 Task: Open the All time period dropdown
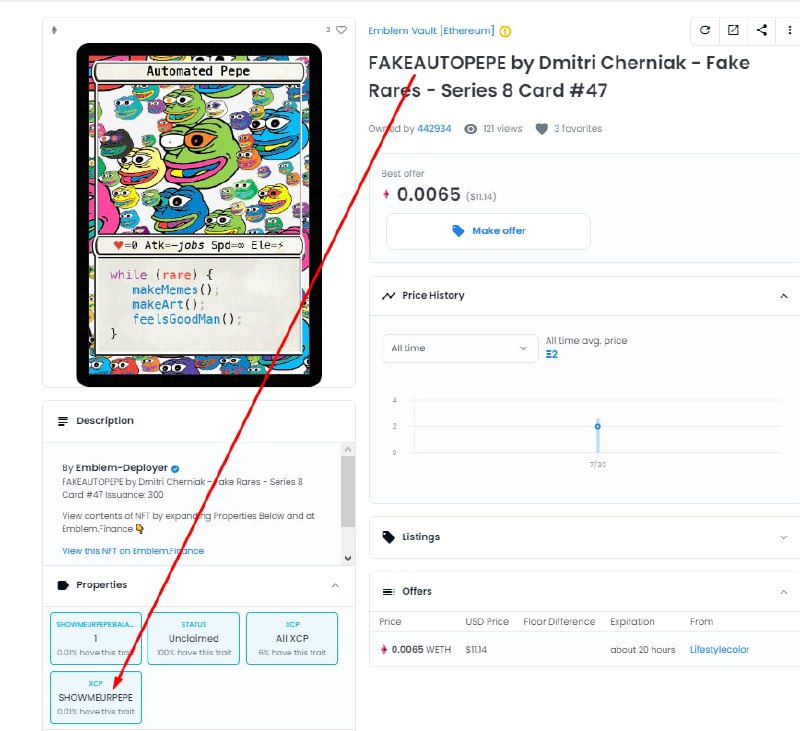tap(460, 348)
